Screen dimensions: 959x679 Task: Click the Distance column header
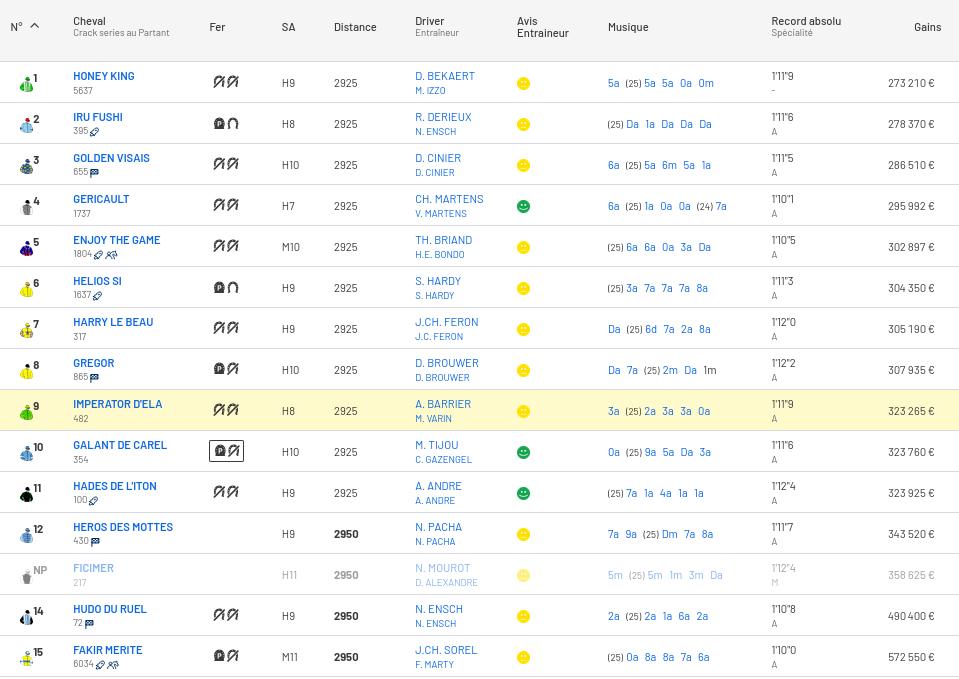pos(355,27)
